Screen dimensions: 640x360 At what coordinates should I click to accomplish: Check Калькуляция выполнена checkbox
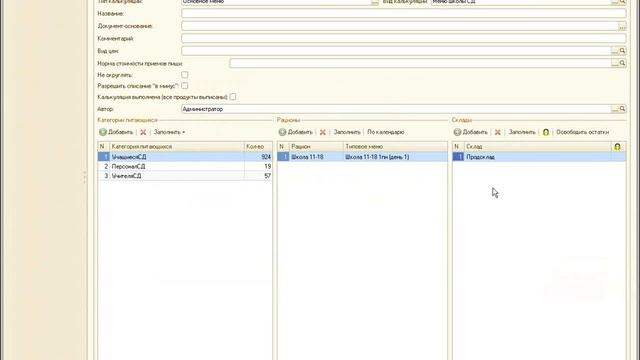[233, 97]
